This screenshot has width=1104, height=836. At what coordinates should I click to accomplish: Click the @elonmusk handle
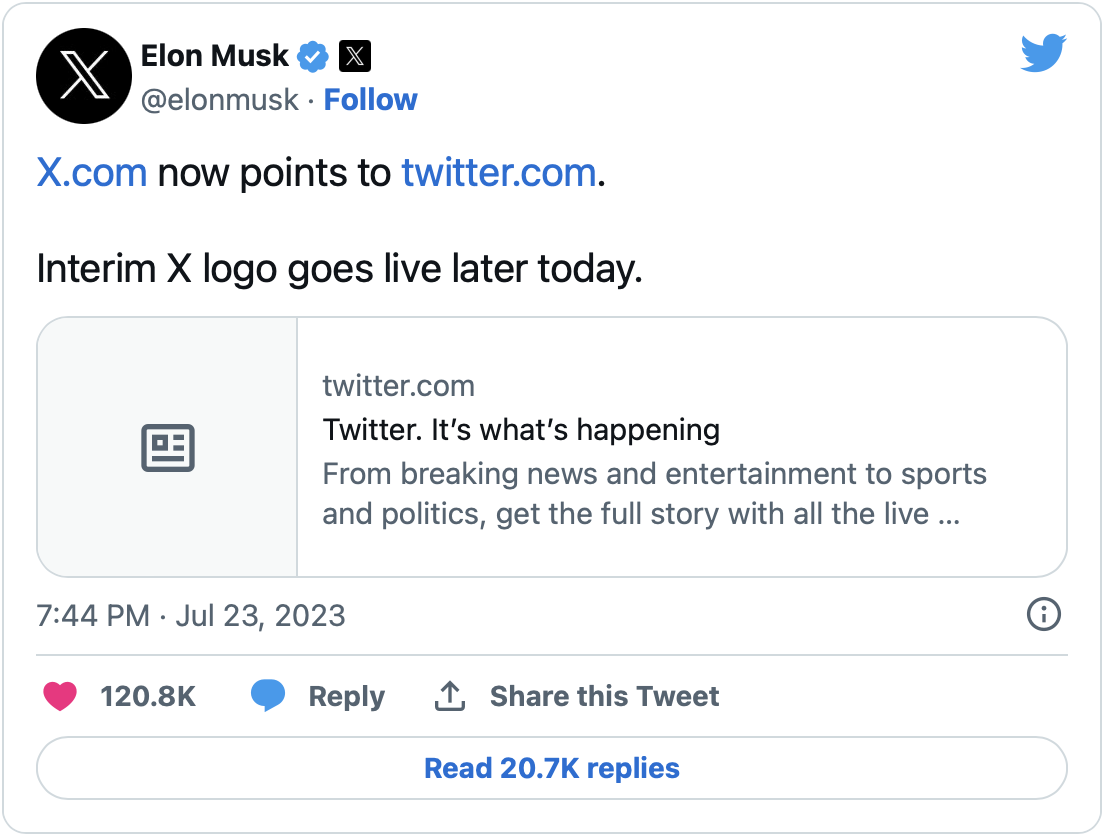[220, 100]
